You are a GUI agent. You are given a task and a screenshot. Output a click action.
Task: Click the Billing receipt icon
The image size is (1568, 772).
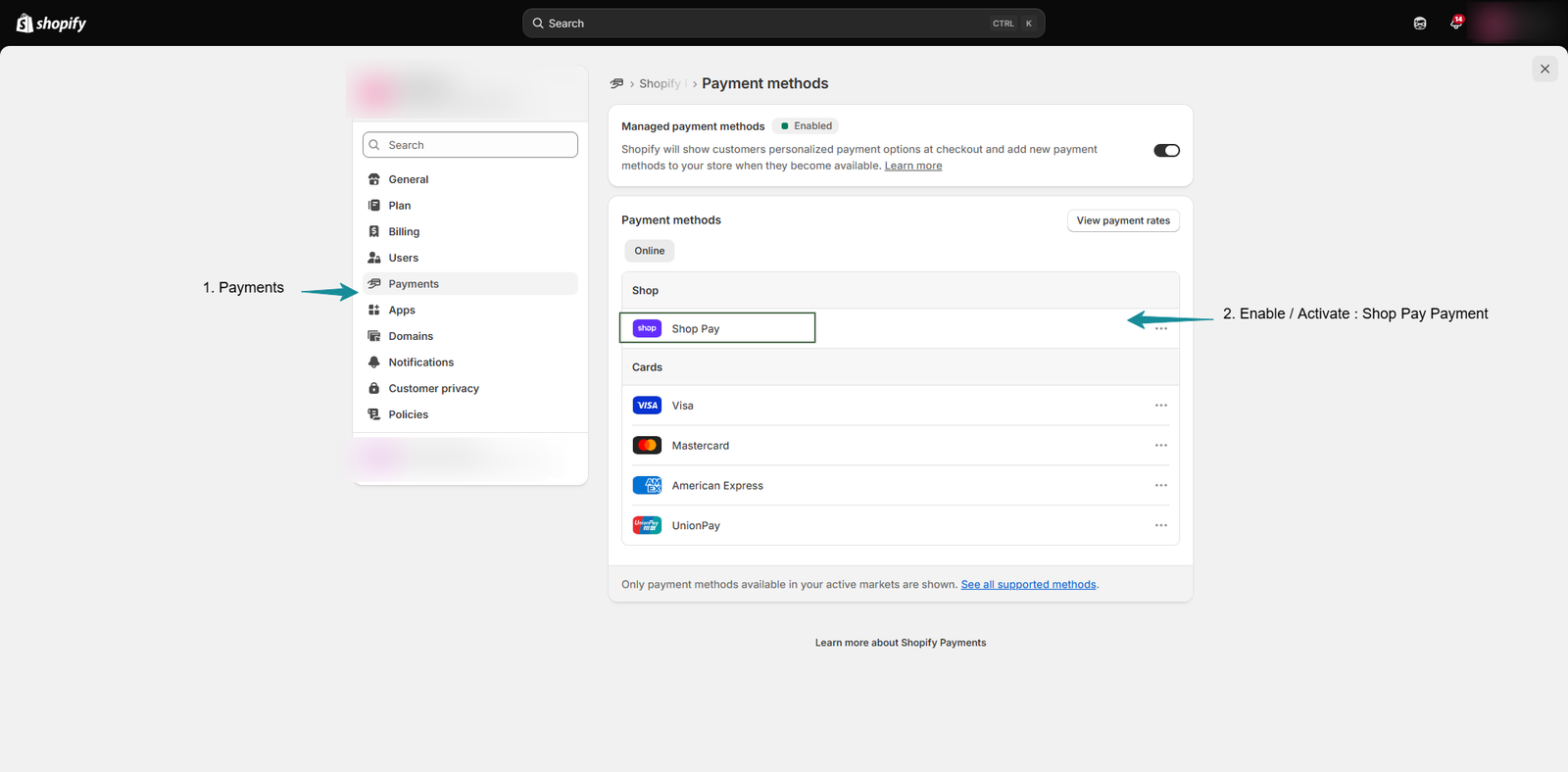click(x=373, y=231)
